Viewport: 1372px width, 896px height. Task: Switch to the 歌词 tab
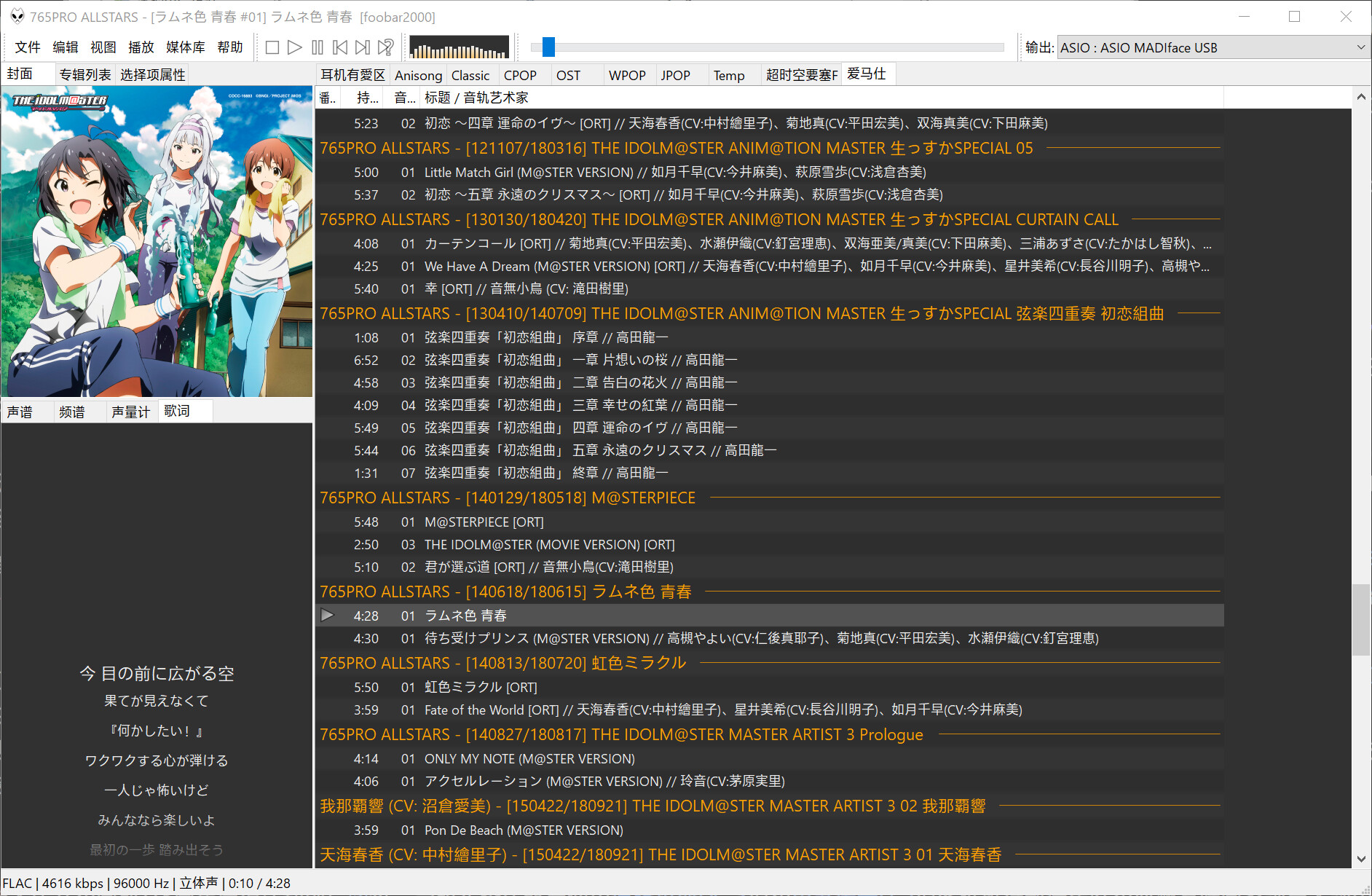click(185, 411)
